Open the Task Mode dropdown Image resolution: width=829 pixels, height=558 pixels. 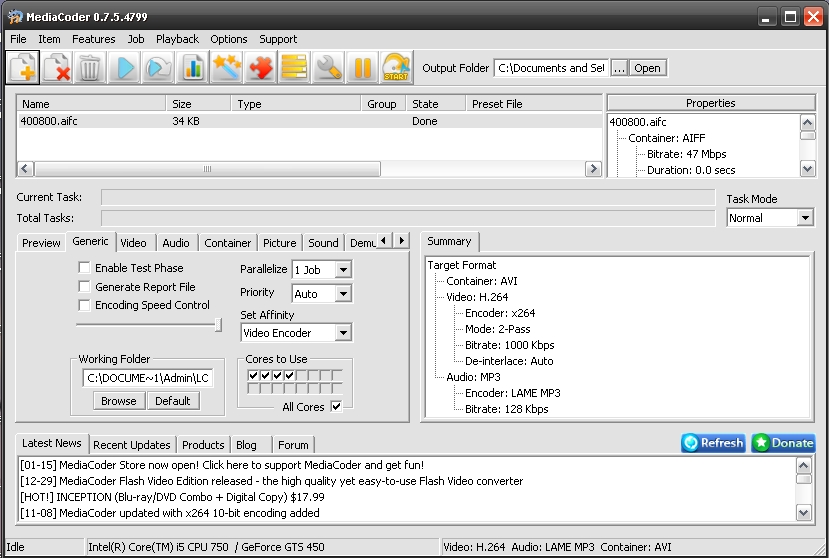[x=805, y=217]
